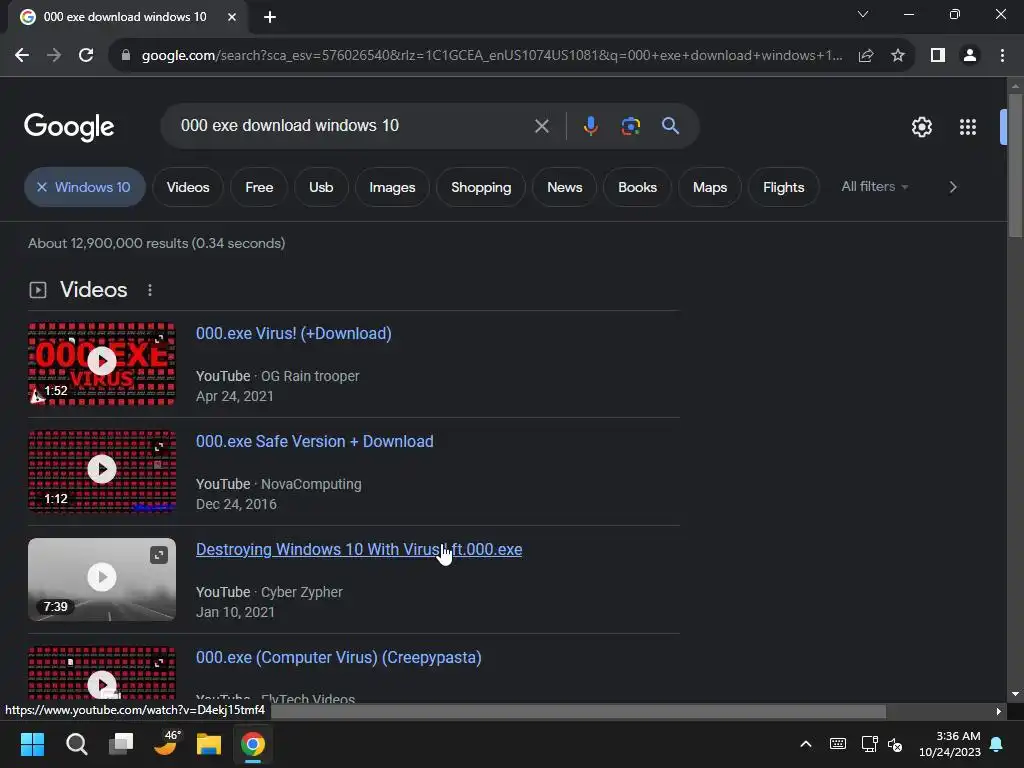The image size is (1024, 768).
Task: Close the '000 exe download windows 10' tab
Action: click(x=232, y=17)
